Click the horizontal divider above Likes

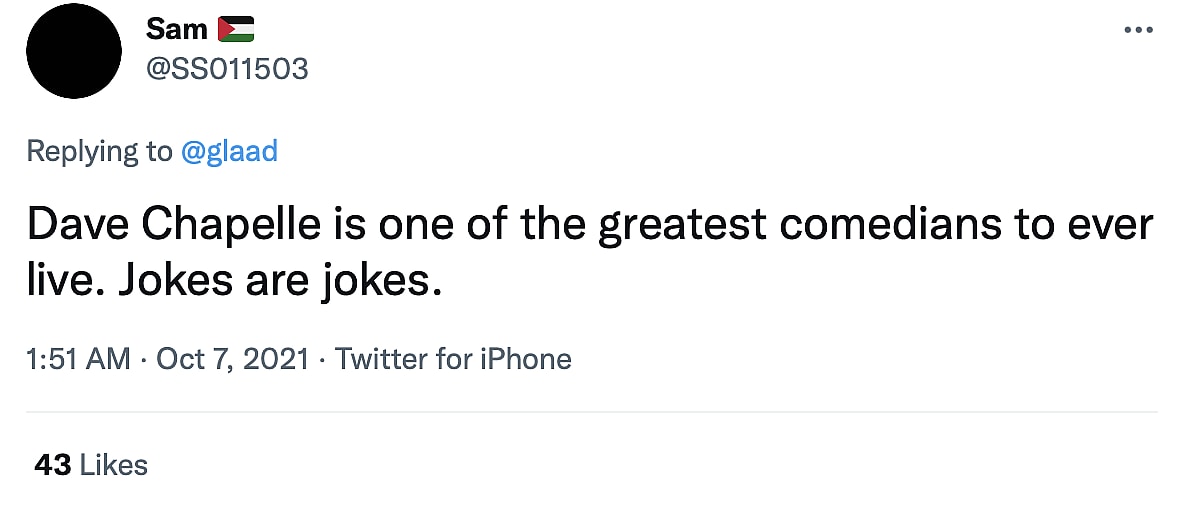click(590, 411)
